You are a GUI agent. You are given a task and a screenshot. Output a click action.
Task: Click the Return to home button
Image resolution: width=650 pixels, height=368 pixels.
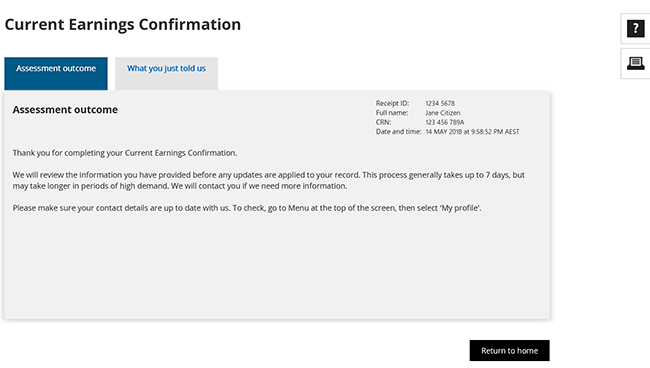coord(509,351)
